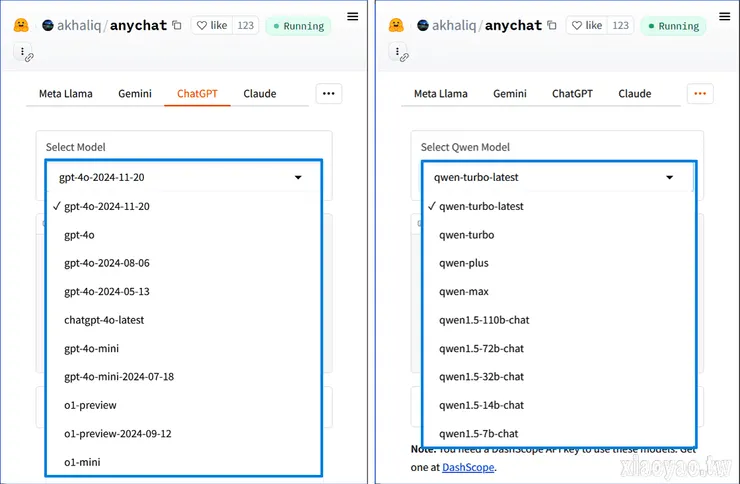Pick qwen1.5-110b-chat from the list
This screenshot has width=740, height=484.
[559, 320]
